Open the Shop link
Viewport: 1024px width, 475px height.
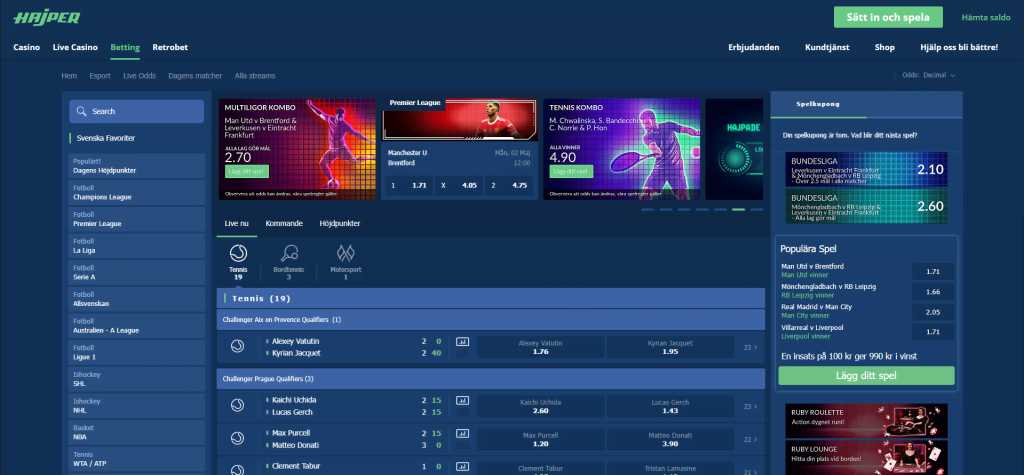click(x=884, y=47)
